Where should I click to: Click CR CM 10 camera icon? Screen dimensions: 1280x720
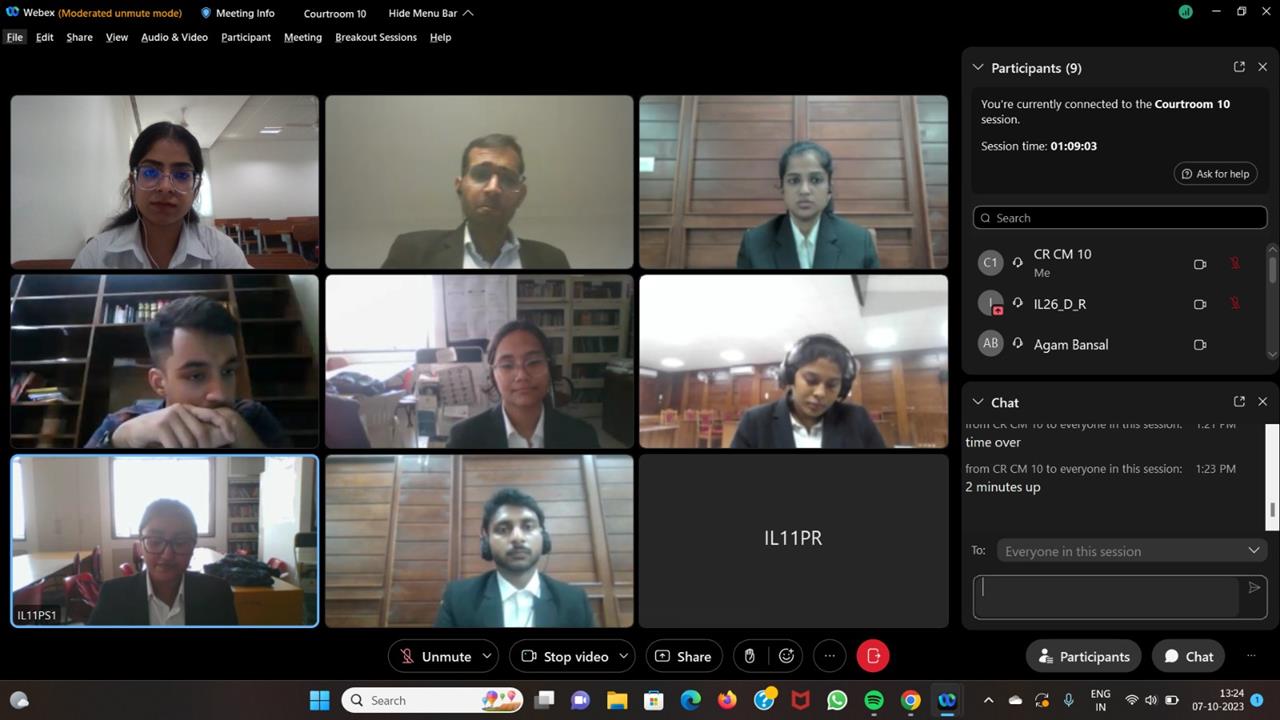tap(1200, 264)
